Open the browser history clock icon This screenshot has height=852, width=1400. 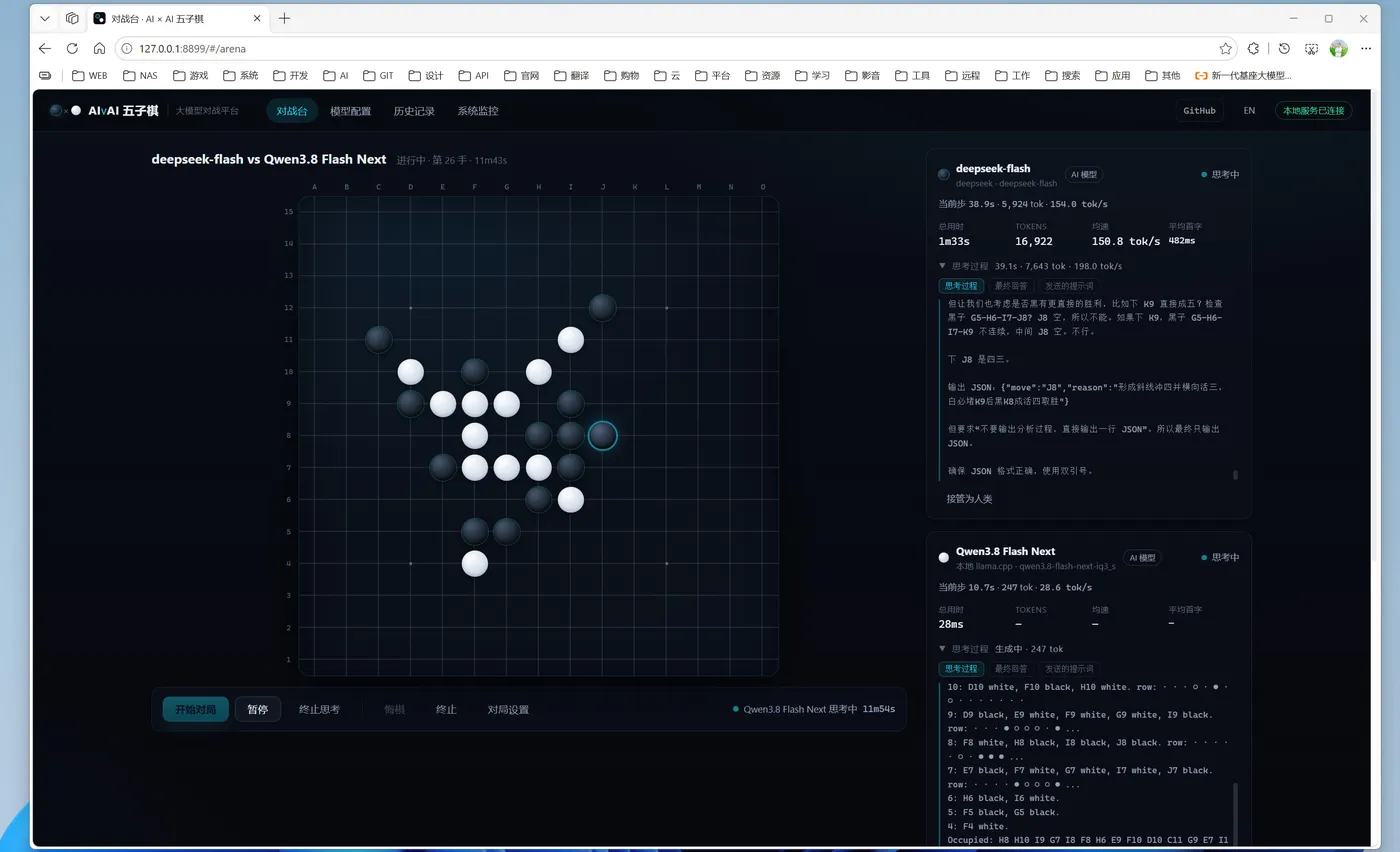pos(1284,48)
